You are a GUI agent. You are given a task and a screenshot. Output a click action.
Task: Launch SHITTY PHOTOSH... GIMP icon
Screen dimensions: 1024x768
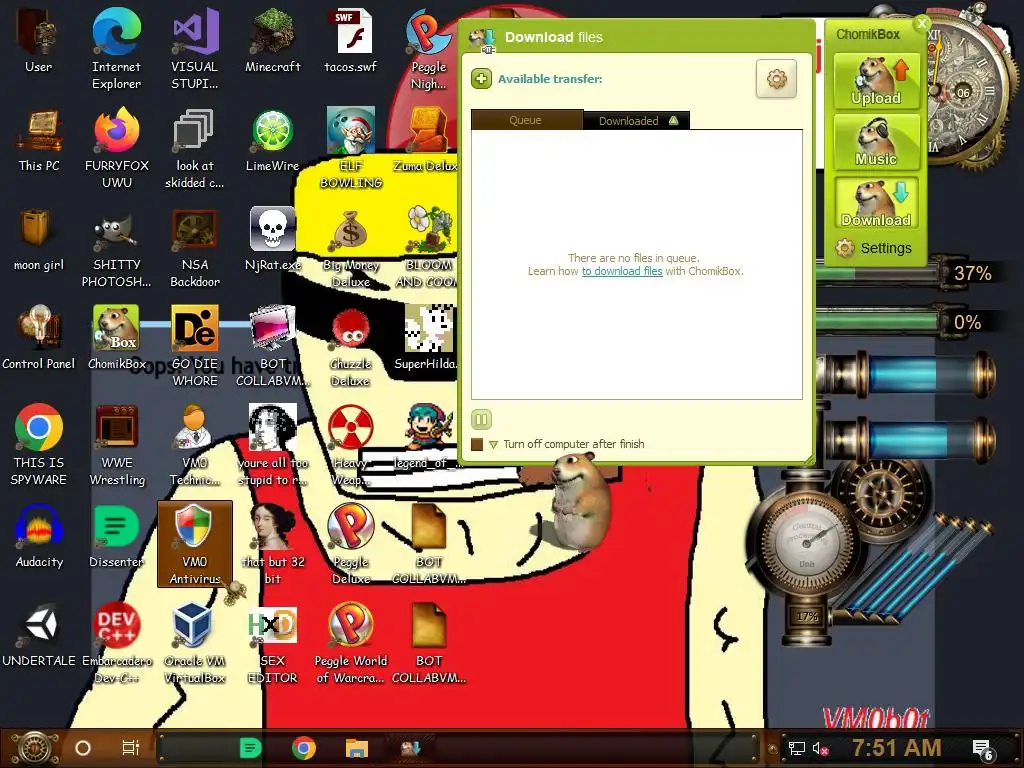(116, 248)
